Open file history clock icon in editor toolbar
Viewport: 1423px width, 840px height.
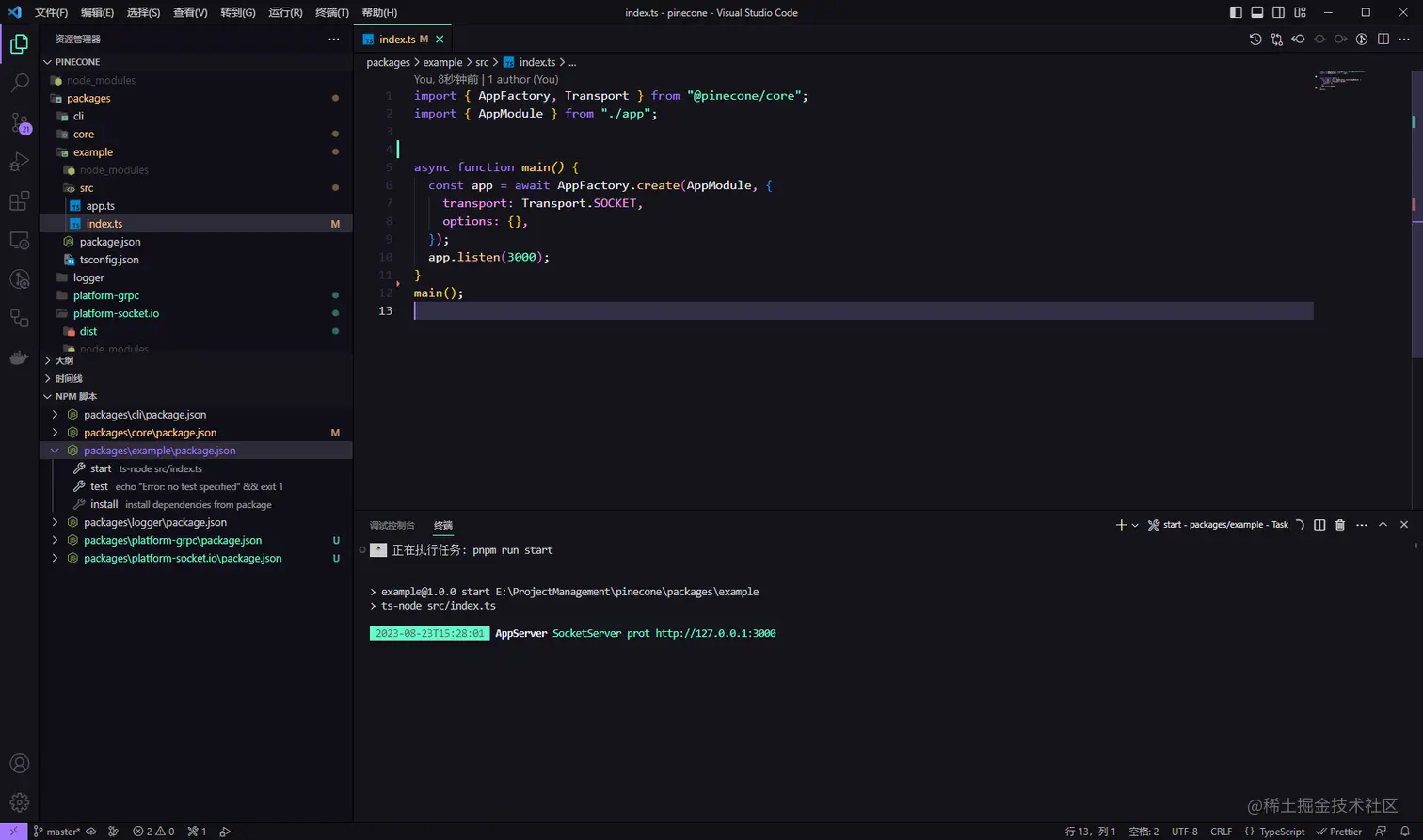point(1255,40)
